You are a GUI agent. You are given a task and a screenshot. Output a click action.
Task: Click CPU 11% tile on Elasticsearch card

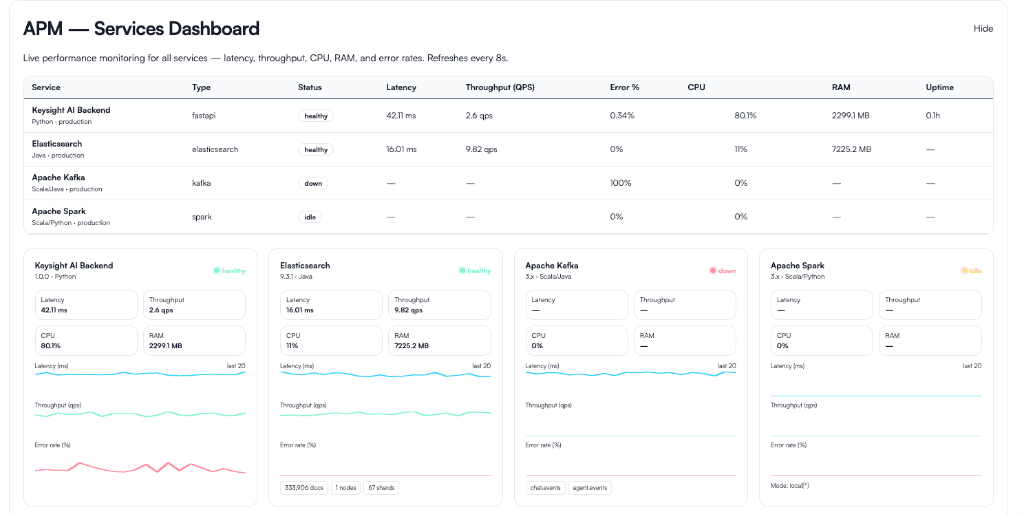pyautogui.click(x=331, y=340)
